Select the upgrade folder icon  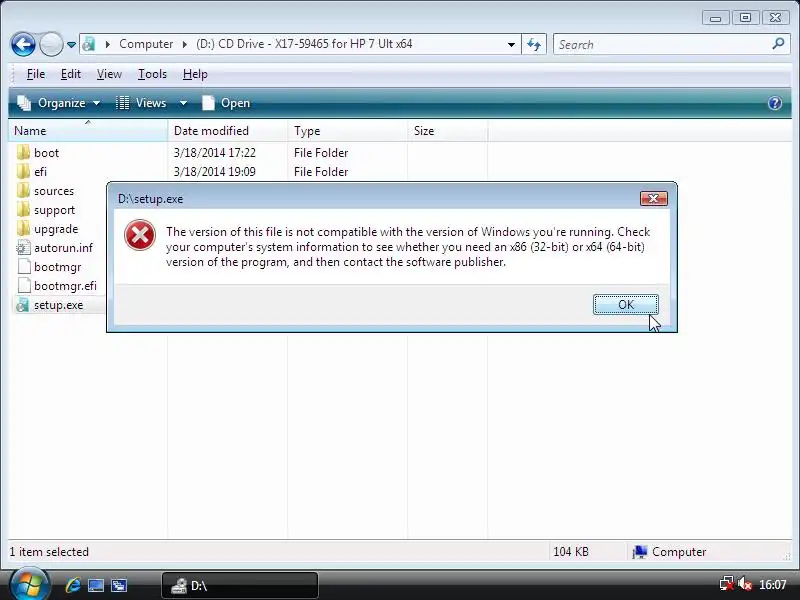tap(23, 229)
